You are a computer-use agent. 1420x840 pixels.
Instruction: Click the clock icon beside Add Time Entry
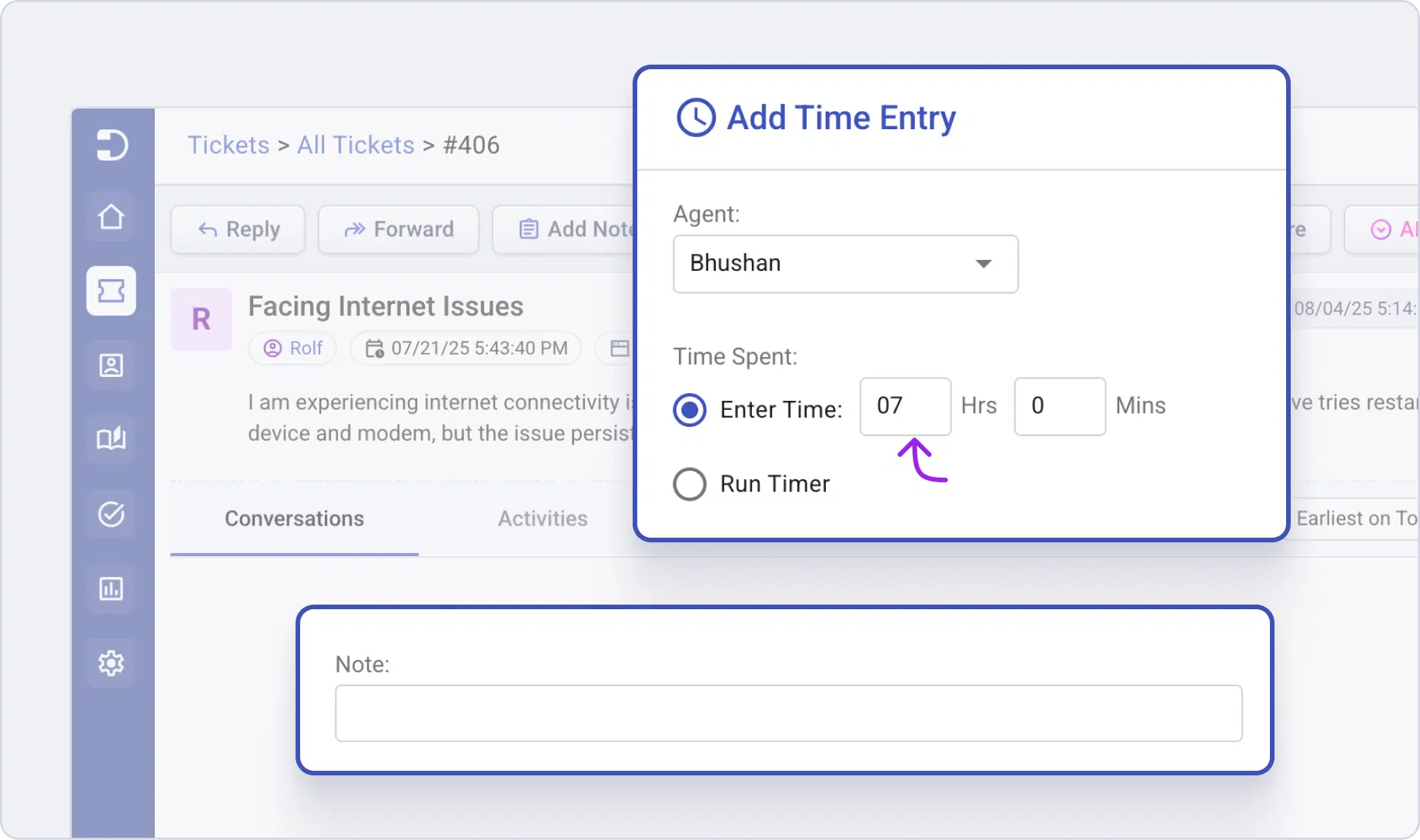[695, 118]
